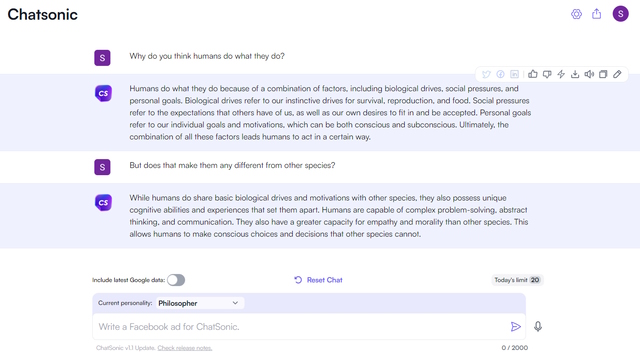Click the lightning bolt icon
The width and height of the screenshot is (640, 360).
(561, 74)
